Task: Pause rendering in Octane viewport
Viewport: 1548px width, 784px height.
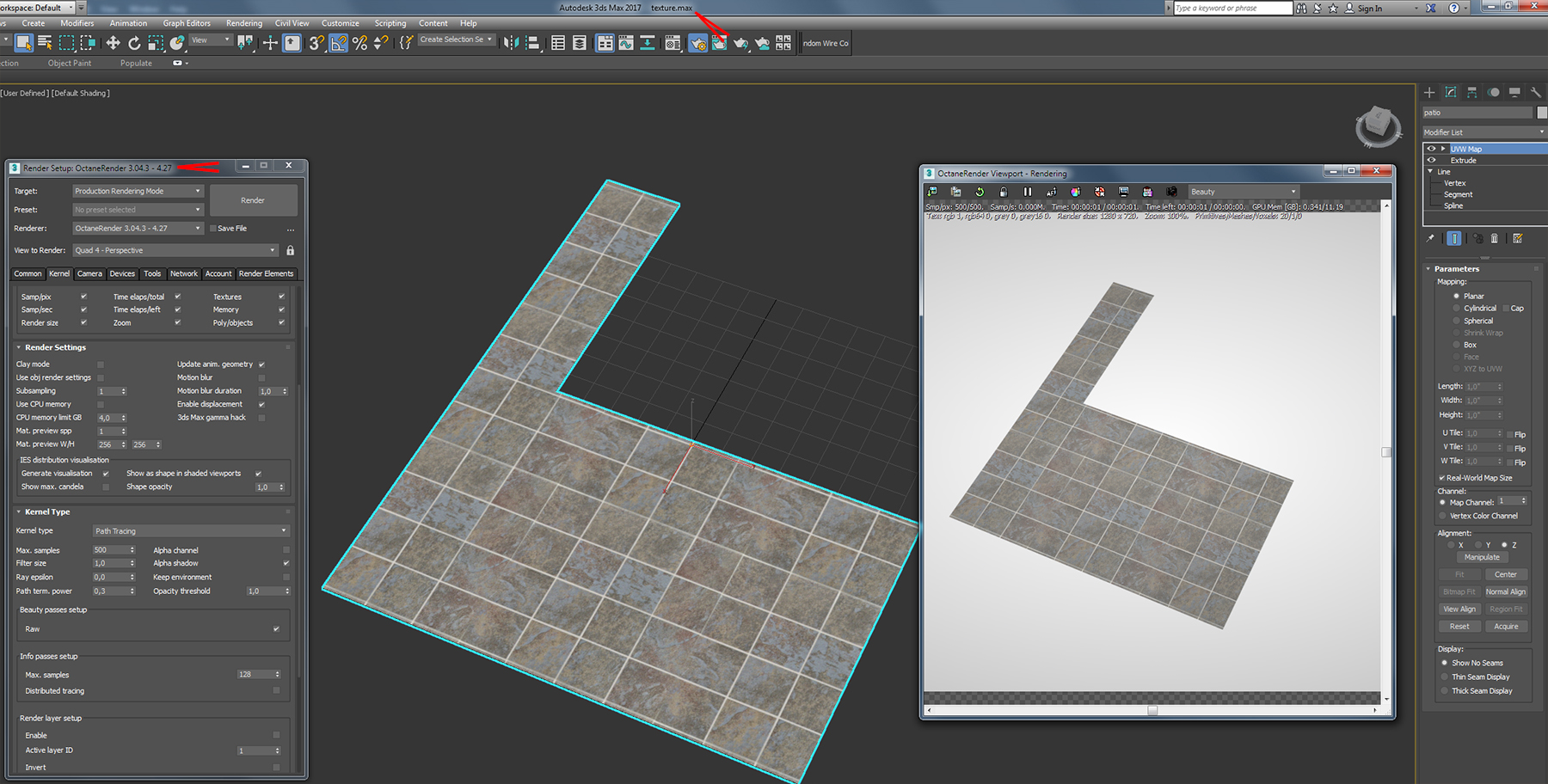Action: 1027,192
